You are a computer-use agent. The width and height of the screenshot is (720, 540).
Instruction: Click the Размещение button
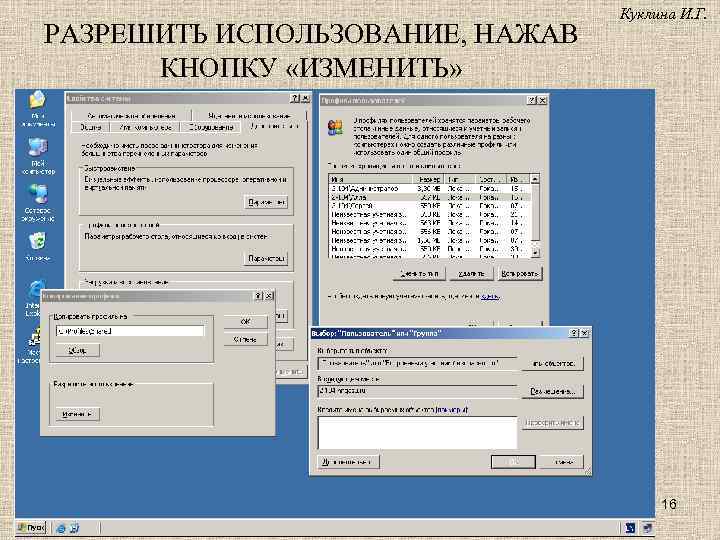553,392
